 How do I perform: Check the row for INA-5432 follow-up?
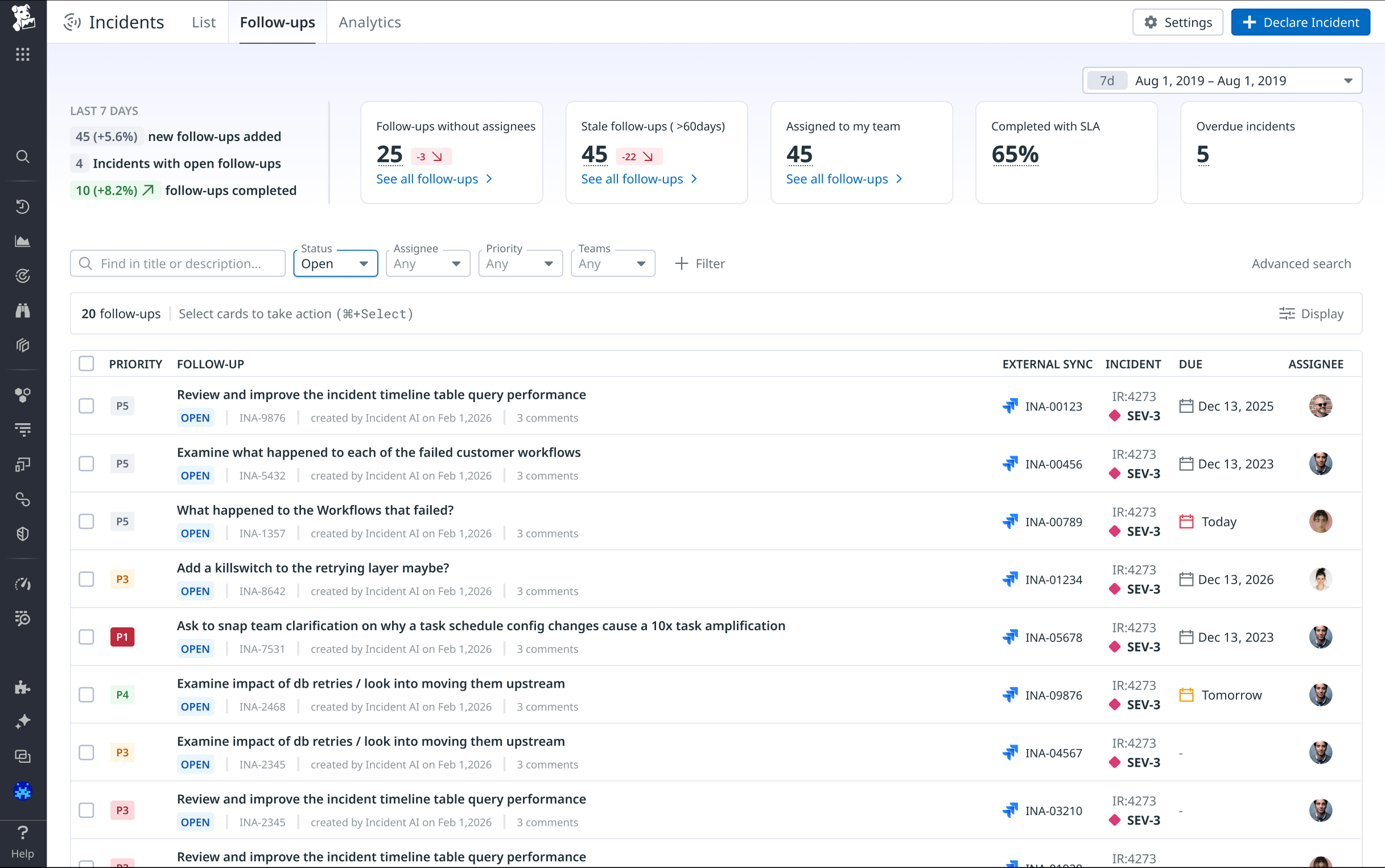click(86, 463)
